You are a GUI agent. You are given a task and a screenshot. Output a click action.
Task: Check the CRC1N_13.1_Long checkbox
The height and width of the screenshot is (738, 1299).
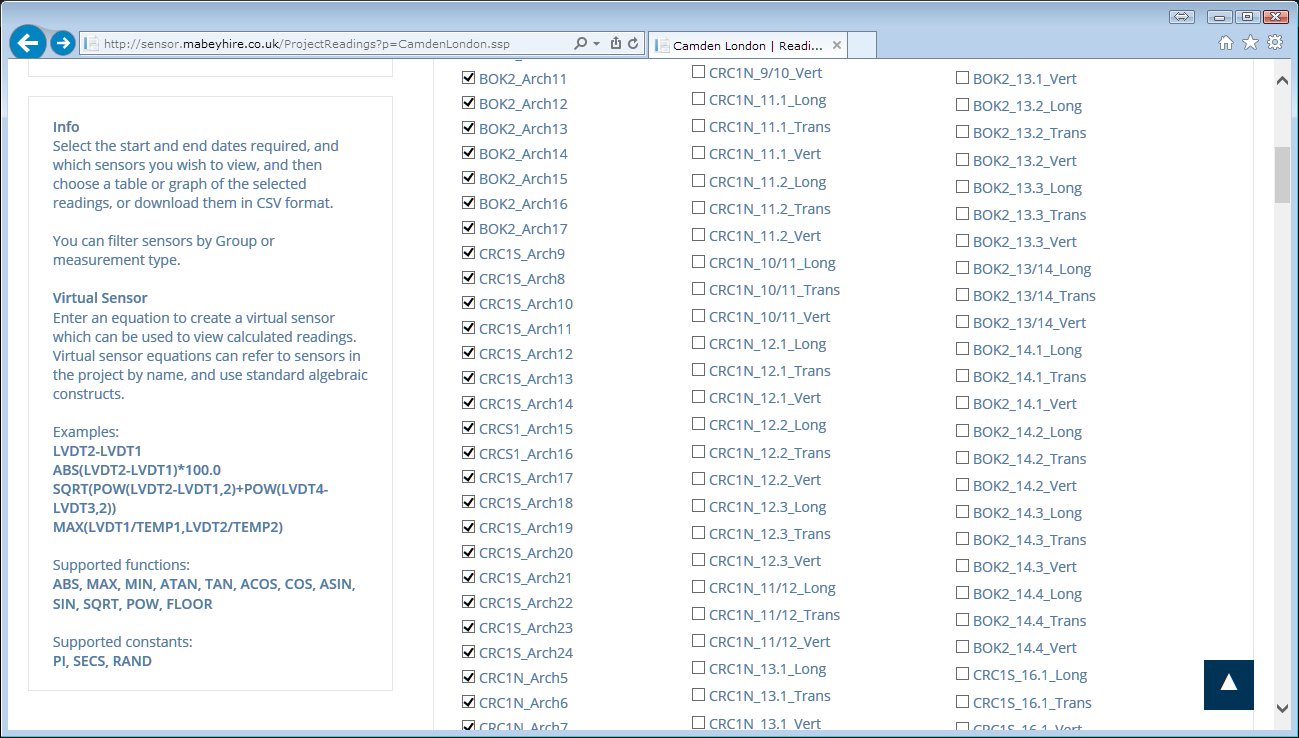point(698,668)
